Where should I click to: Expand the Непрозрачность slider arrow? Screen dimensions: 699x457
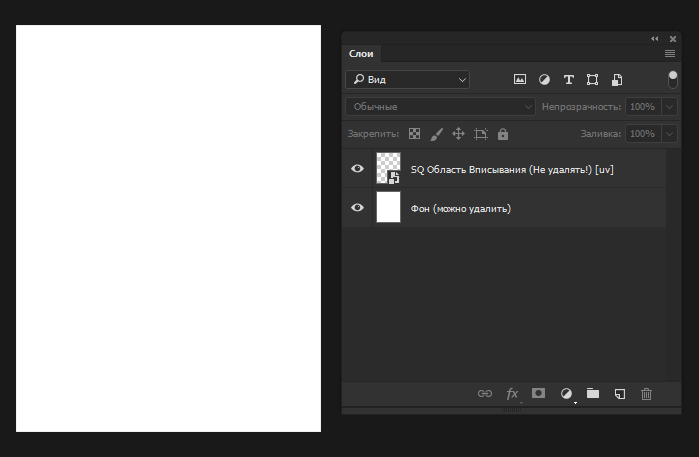(x=669, y=107)
